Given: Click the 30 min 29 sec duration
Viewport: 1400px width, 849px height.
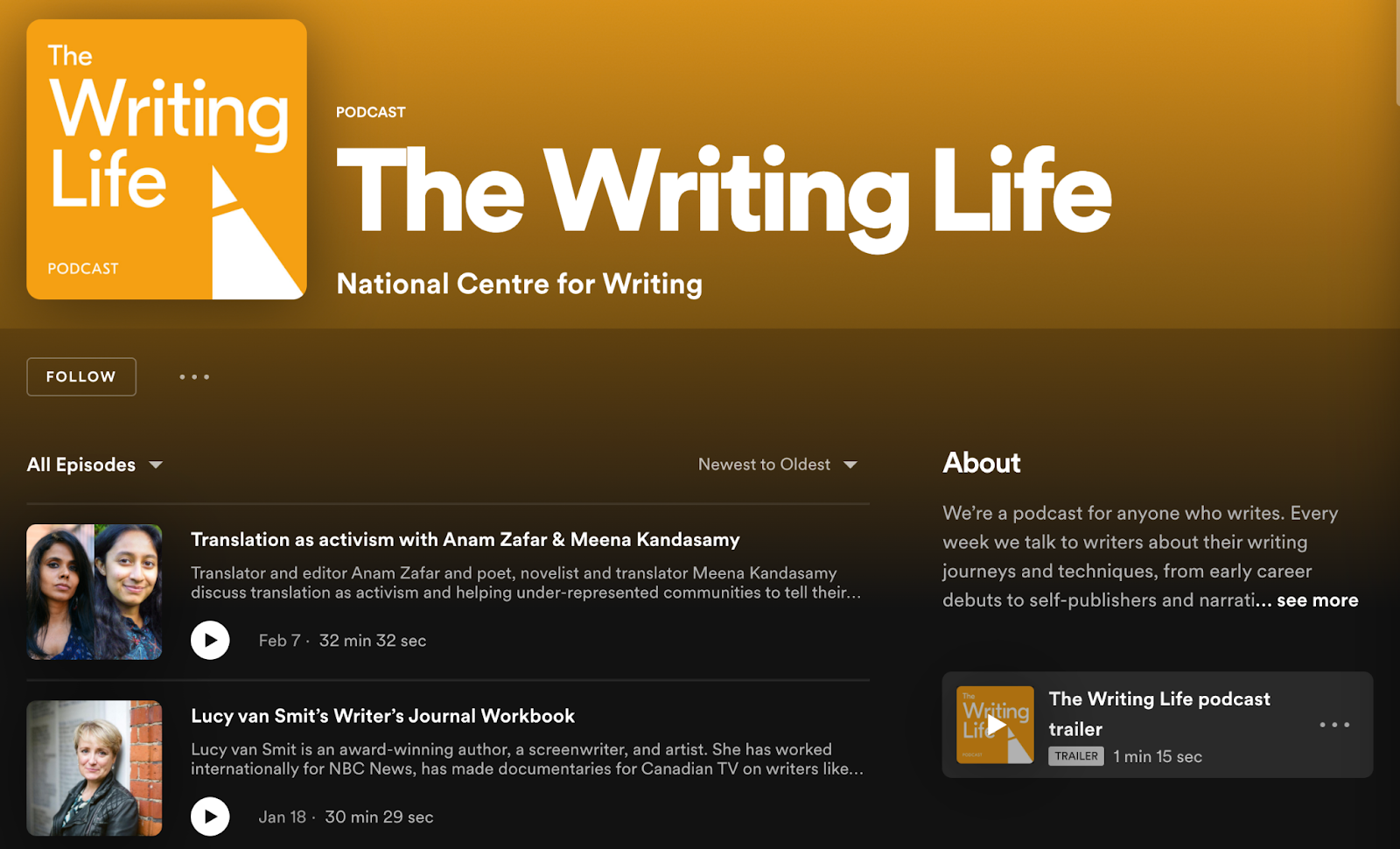Looking at the screenshot, I should [x=379, y=817].
